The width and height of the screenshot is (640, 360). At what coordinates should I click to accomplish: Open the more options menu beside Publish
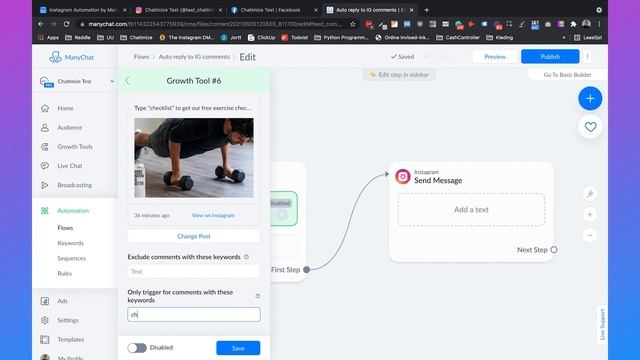tap(587, 57)
